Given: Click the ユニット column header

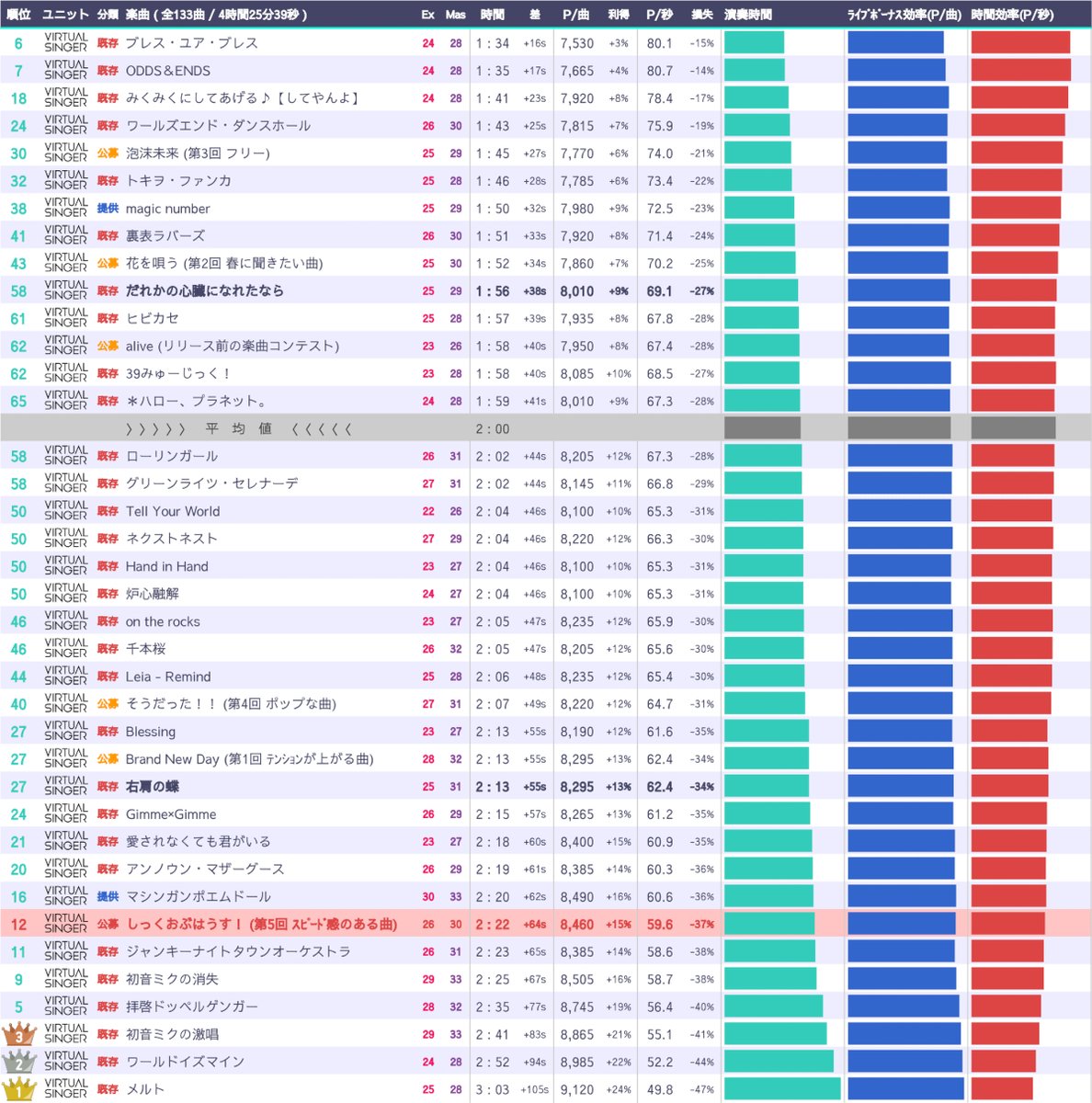Looking at the screenshot, I should point(65,15).
